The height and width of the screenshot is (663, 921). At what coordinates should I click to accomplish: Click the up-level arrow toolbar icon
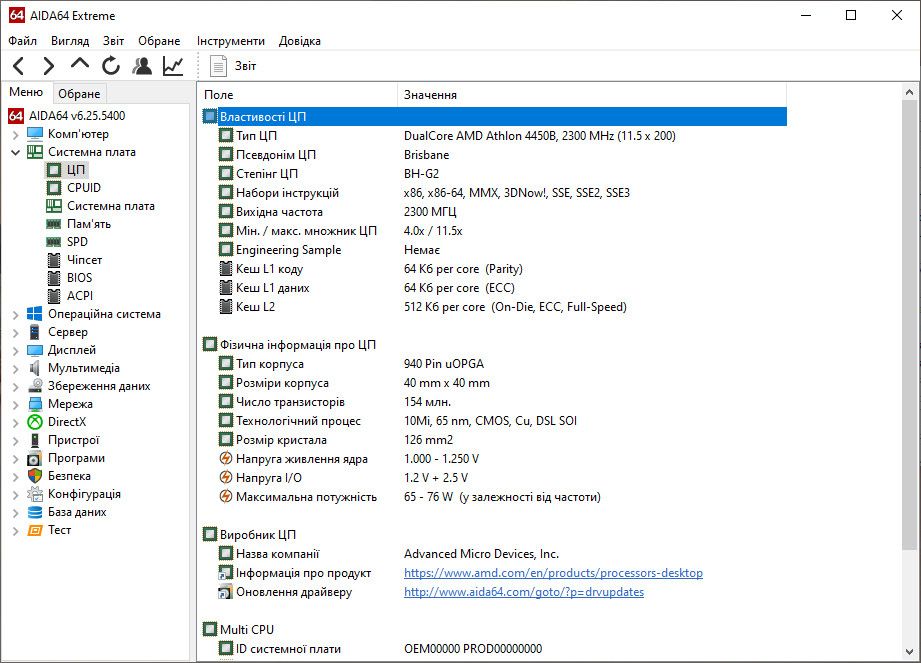click(x=80, y=63)
